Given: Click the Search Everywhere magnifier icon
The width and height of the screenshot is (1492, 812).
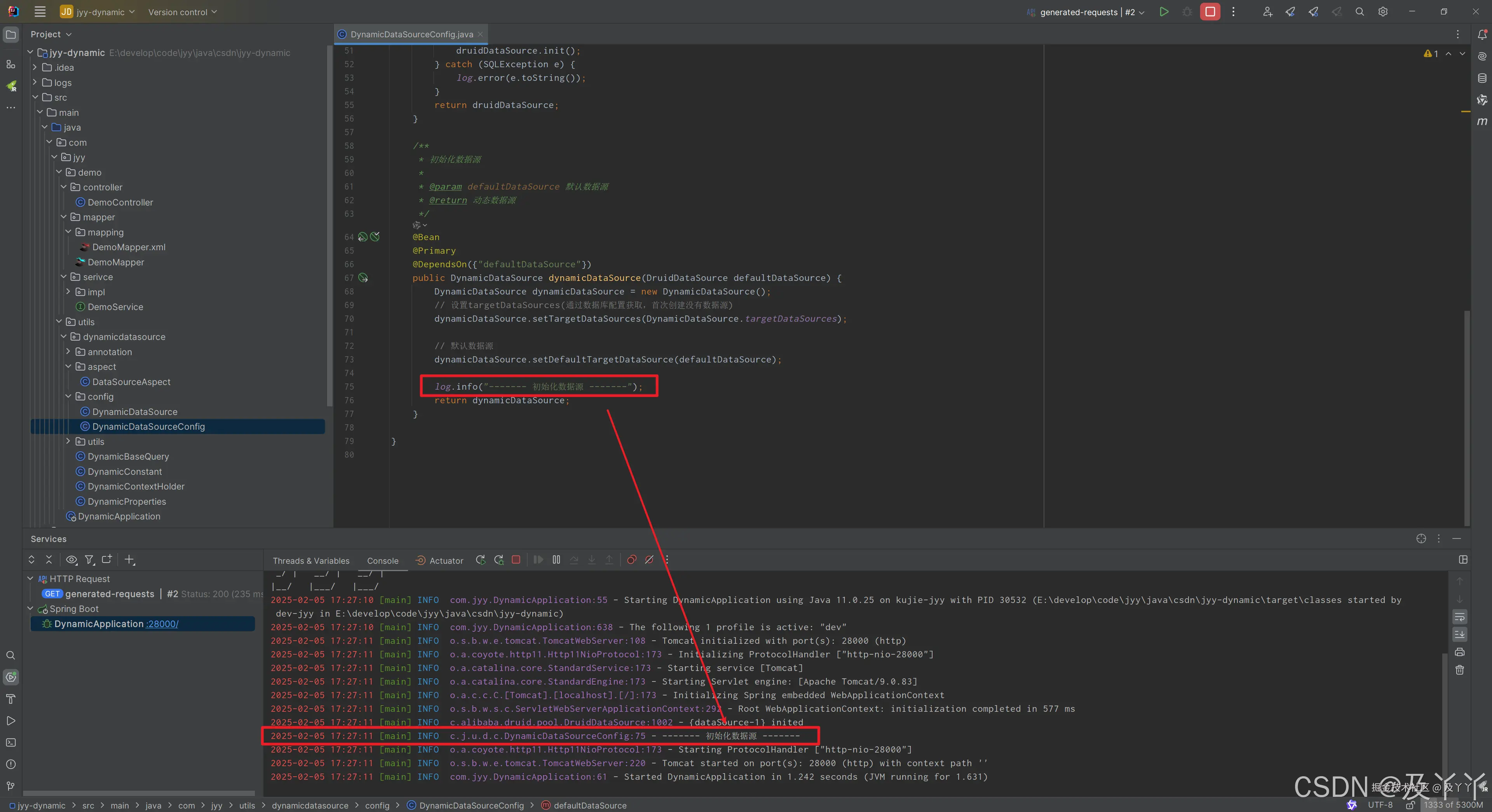Looking at the screenshot, I should coord(1360,12).
